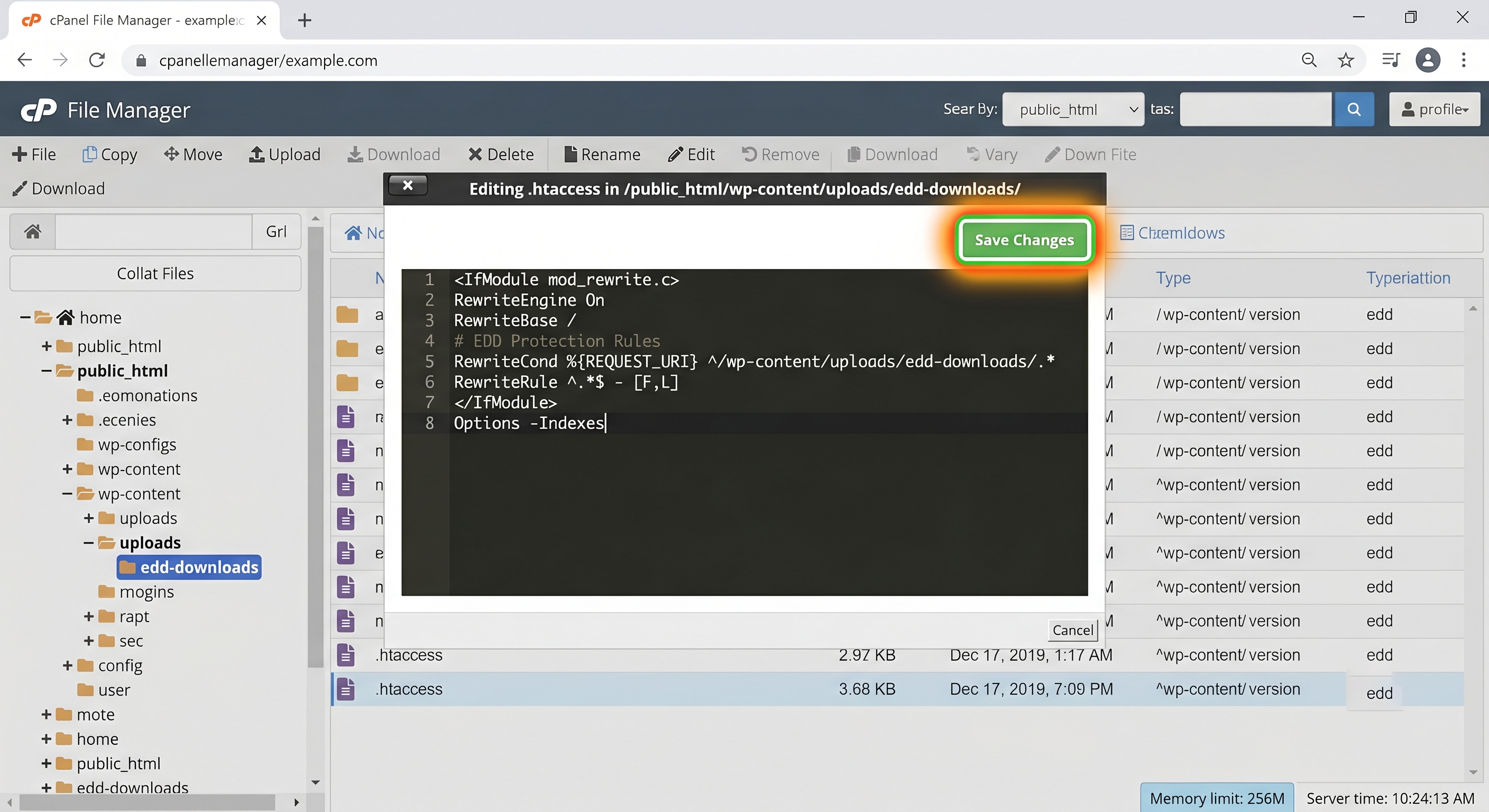Viewport: 1489px width, 812px height.
Task: Click the comment line EDD Protection Rules
Action: (x=557, y=341)
